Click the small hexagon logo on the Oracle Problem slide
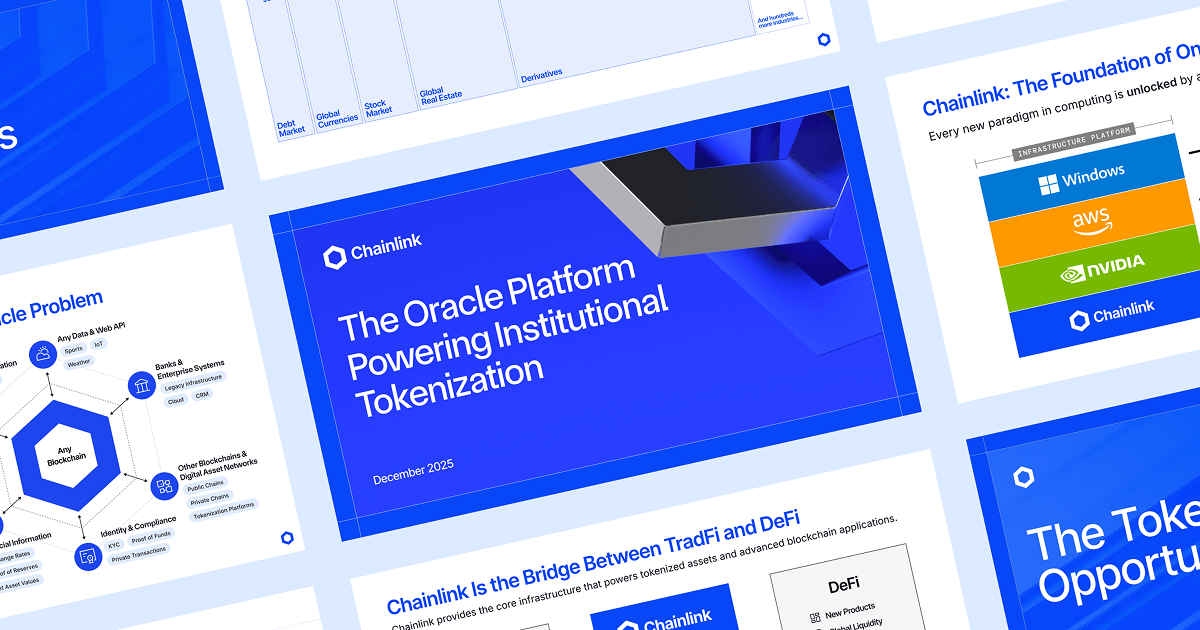 click(288, 539)
